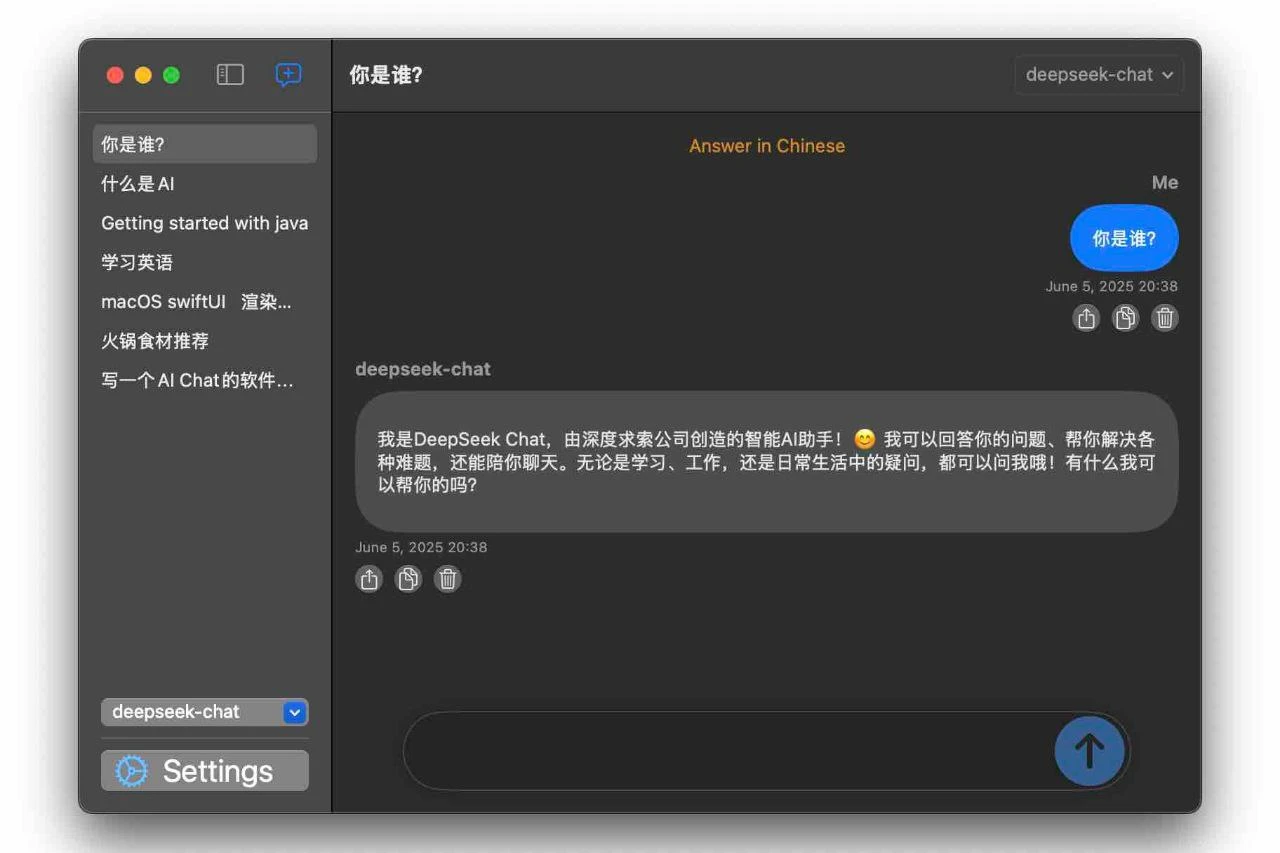Open the deepseek-chat model dropdown in header
Image resolution: width=1280 pixels, height=853 pixels.
coord(1099,75)
